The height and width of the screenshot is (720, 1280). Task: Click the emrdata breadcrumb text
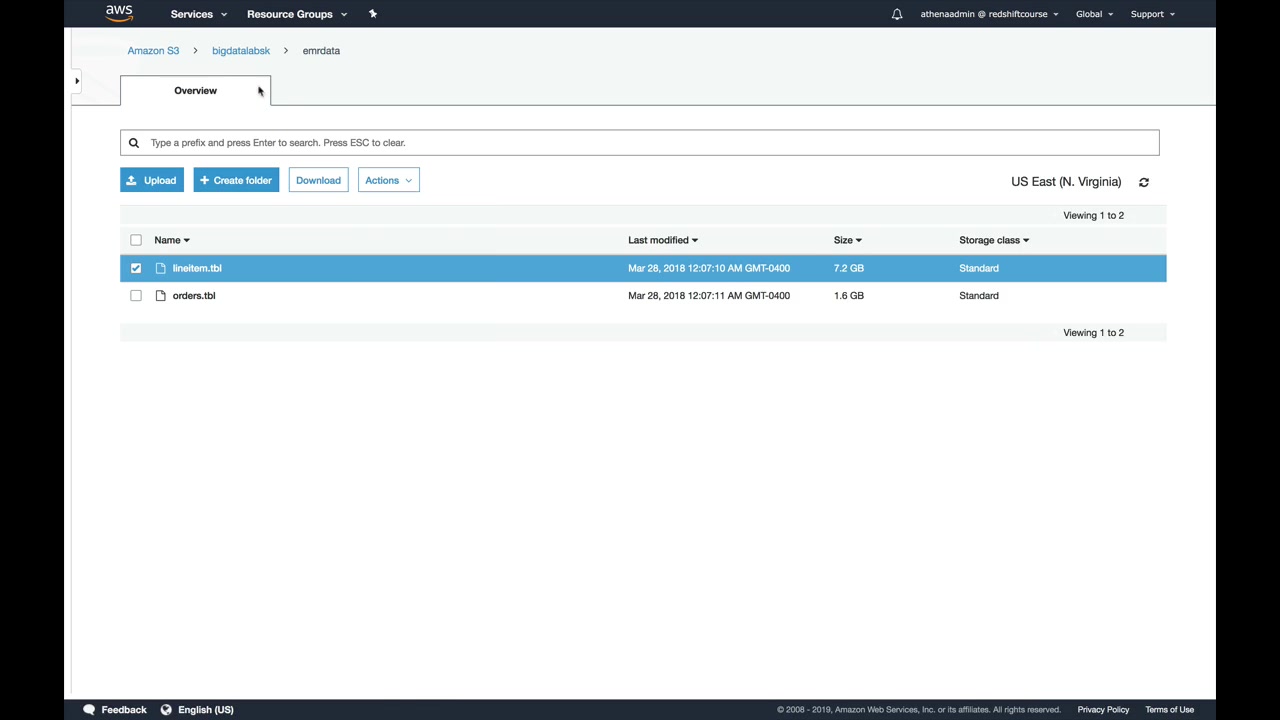[321, 50]
